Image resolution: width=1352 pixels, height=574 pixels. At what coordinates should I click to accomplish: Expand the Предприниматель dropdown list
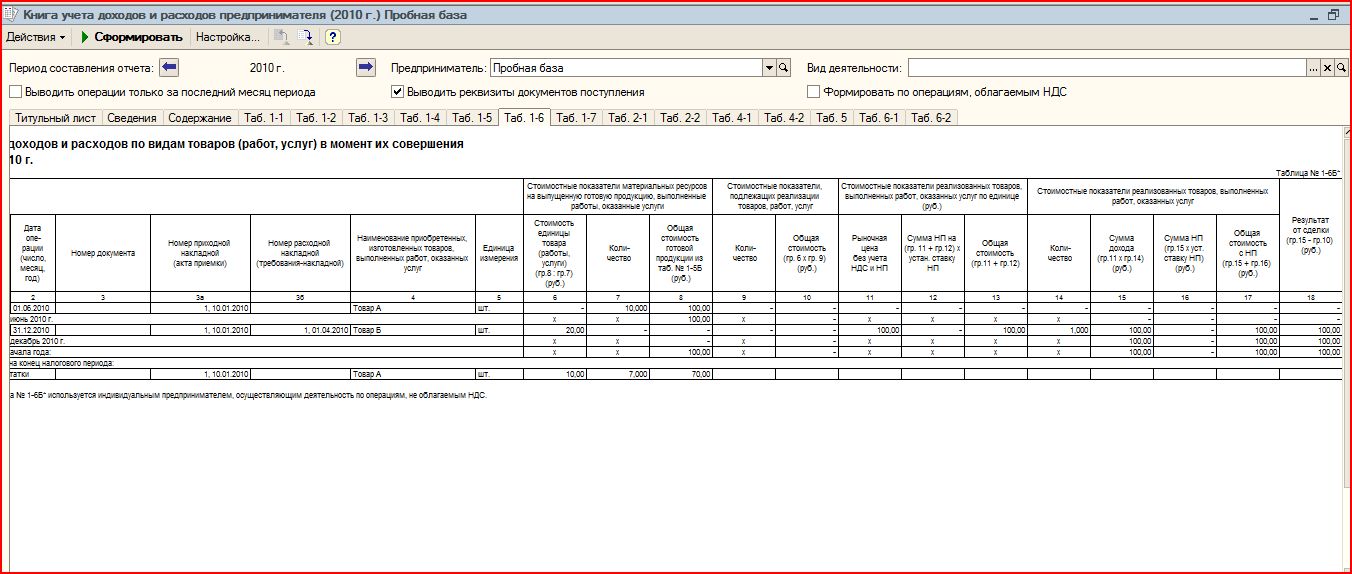(x=770, y=68)
